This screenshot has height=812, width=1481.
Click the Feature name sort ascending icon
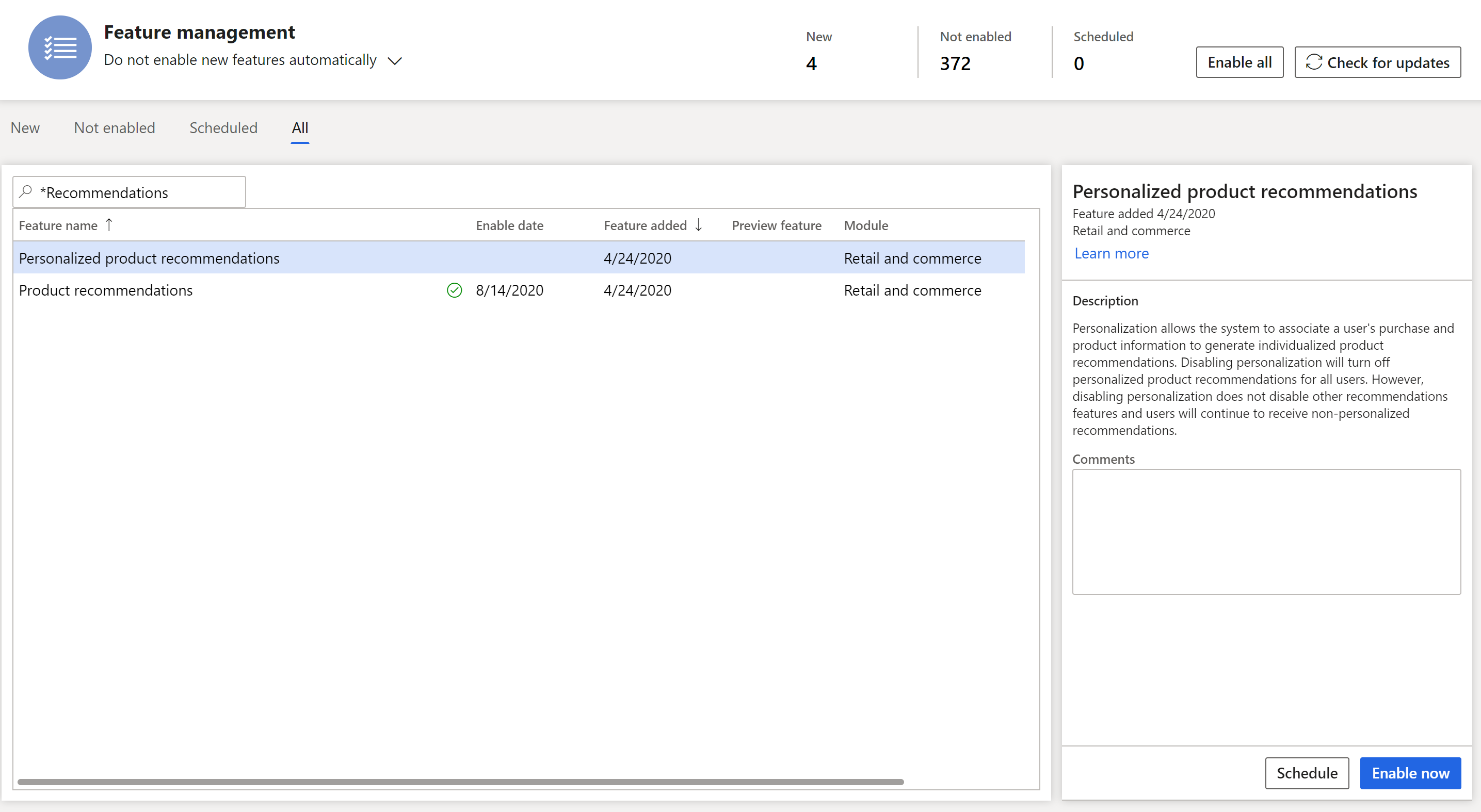pos(108,224)
